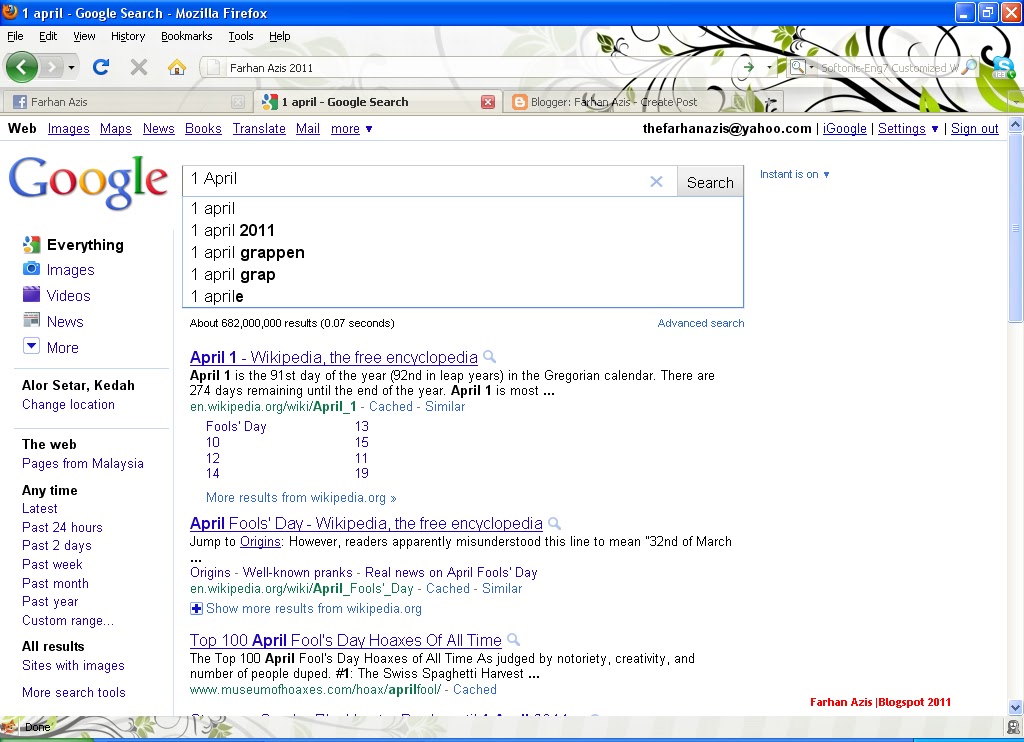The height and width of the screenshot is (742, 1024).
Task: Preview April Fools' Day result magnifier icon
Action: (554, 523)
